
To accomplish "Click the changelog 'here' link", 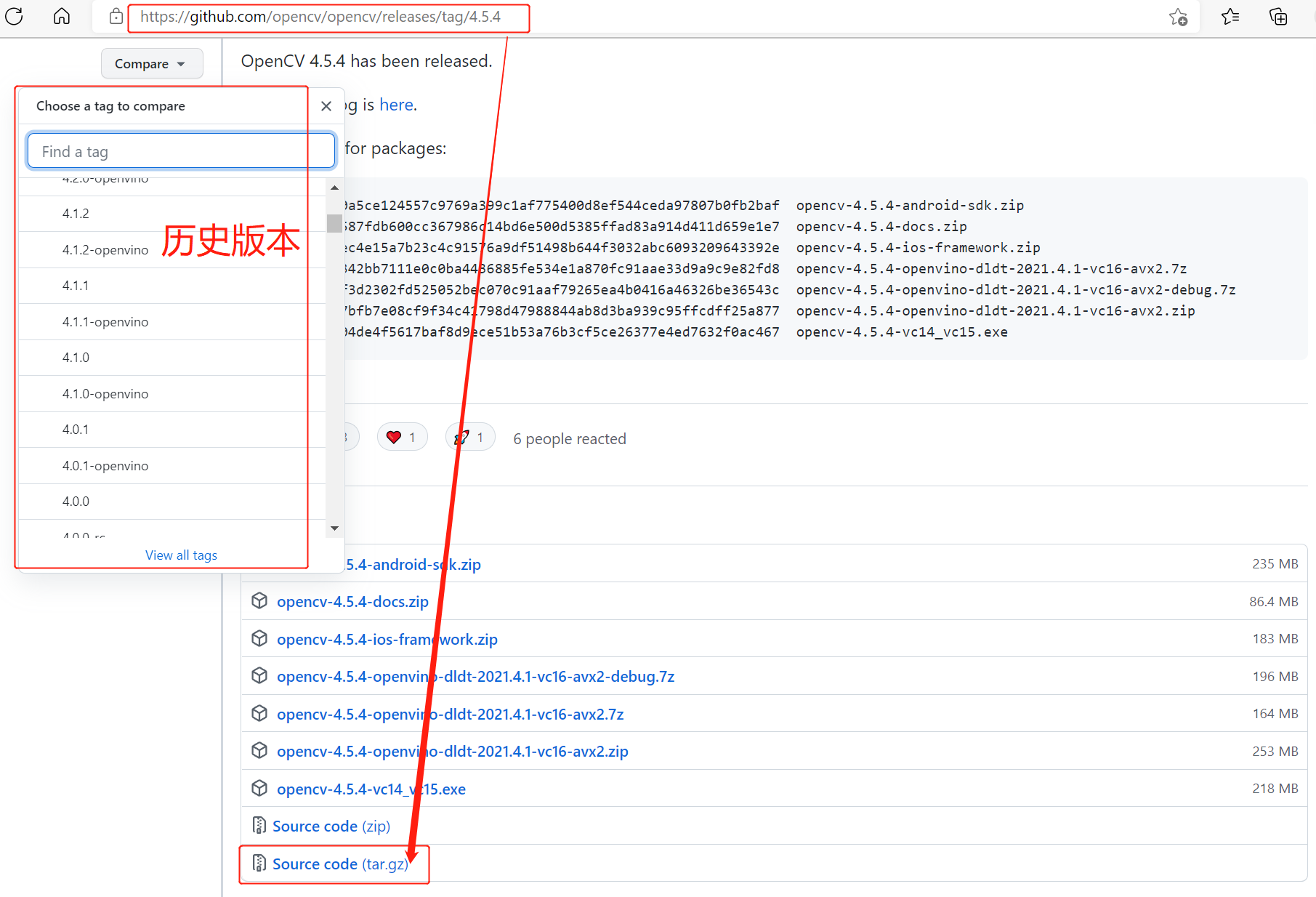I will click(x=396, y=104).
